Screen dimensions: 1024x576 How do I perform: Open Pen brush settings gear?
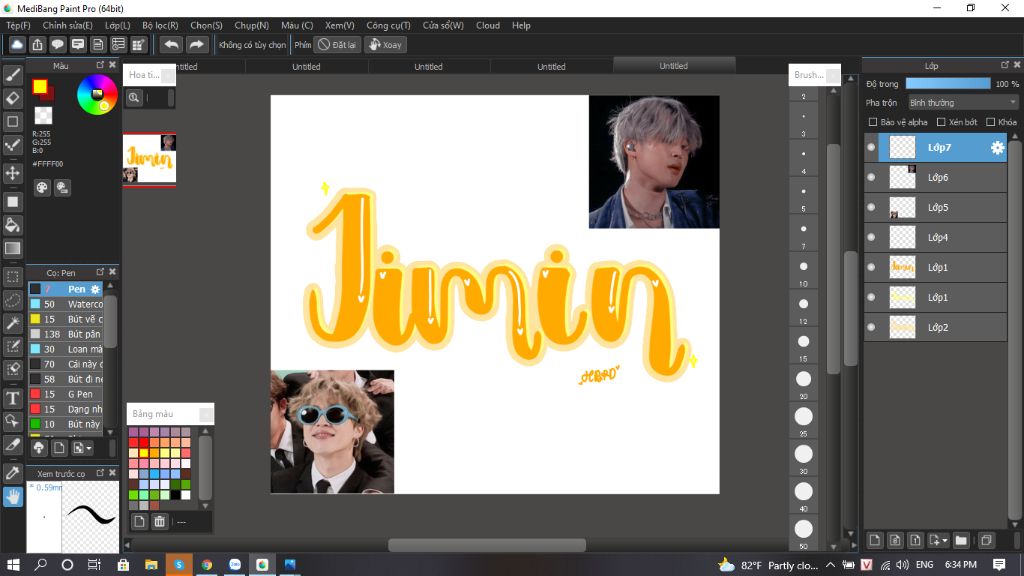tap(95, 289)
